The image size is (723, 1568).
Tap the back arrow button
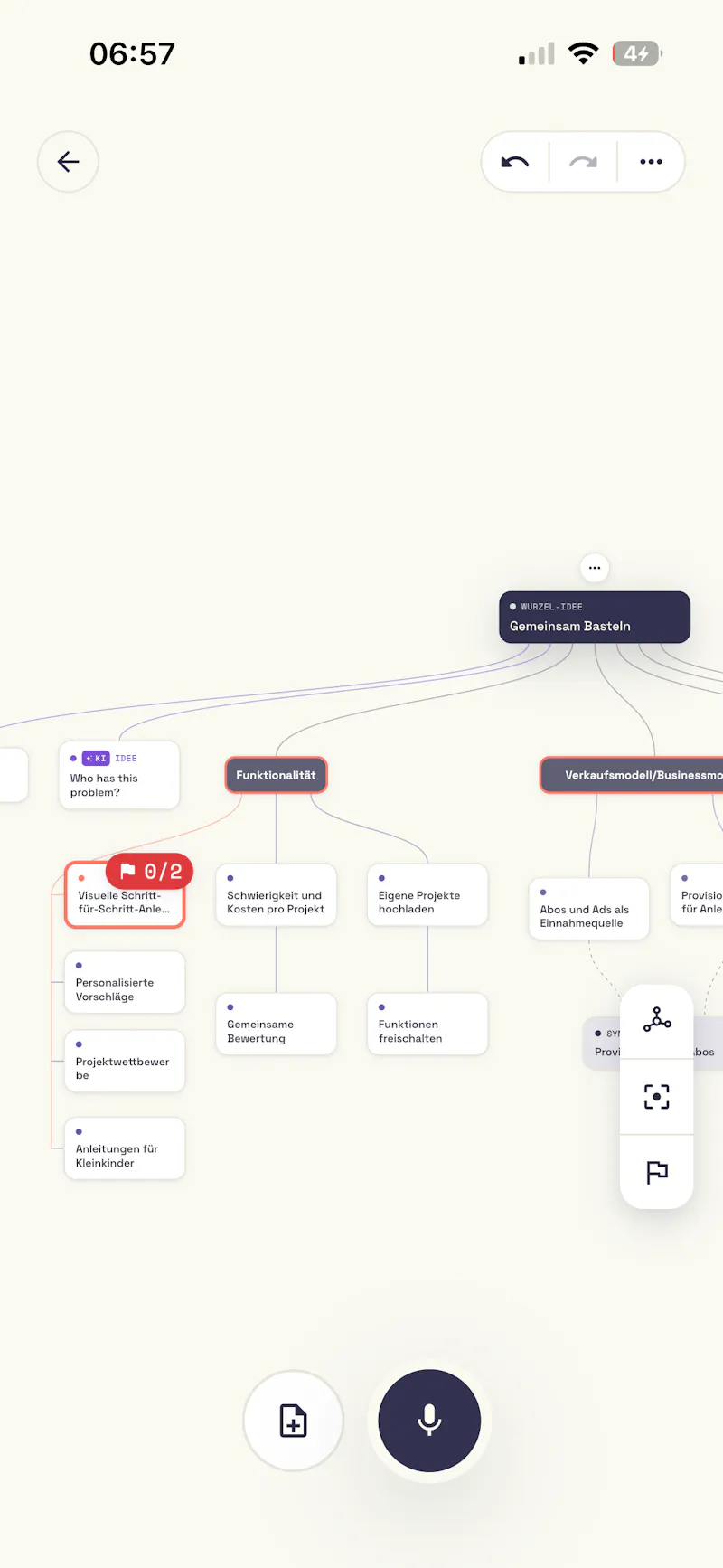tap(68, 162)
